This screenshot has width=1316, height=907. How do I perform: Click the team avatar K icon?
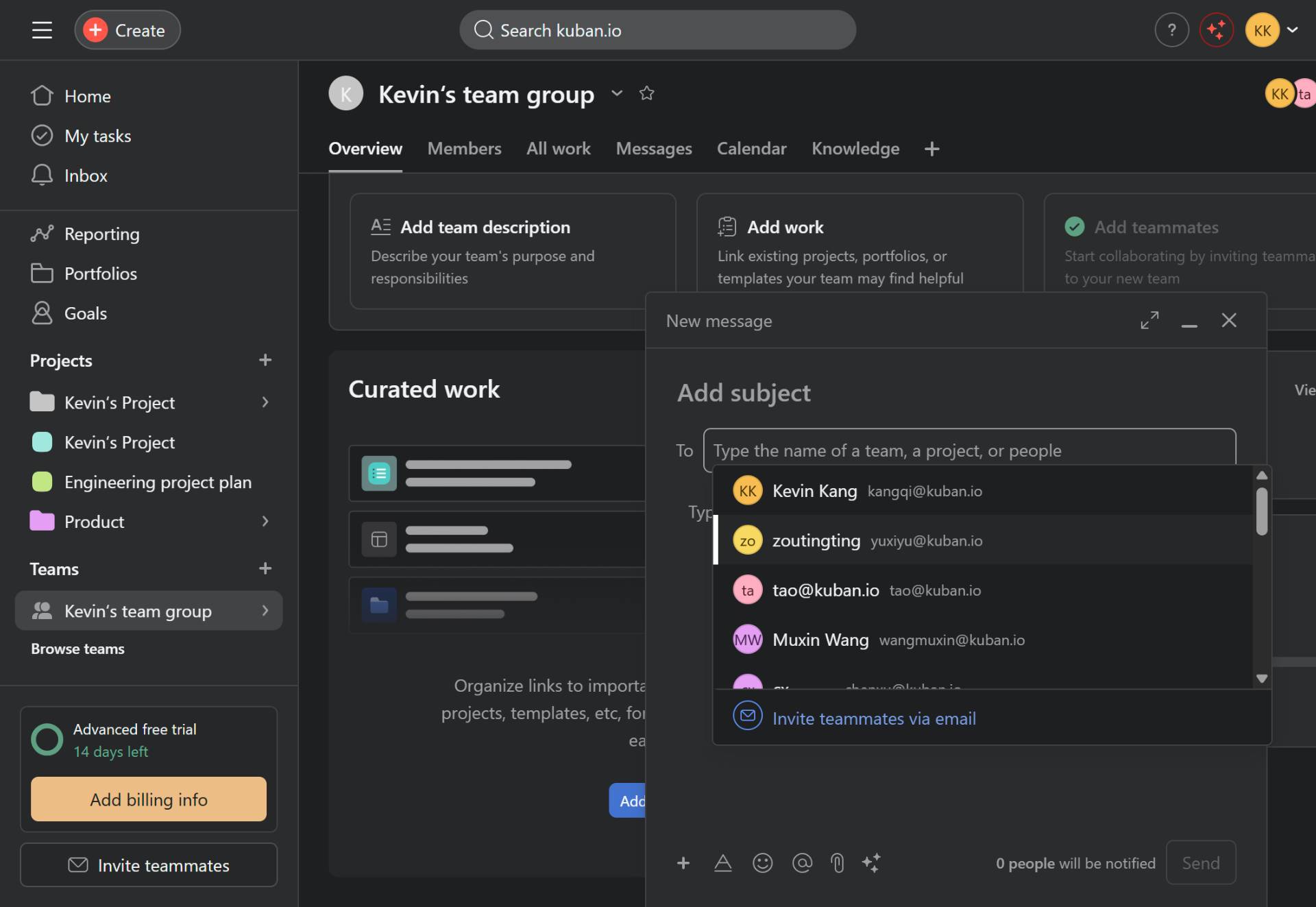click(346, 93)
